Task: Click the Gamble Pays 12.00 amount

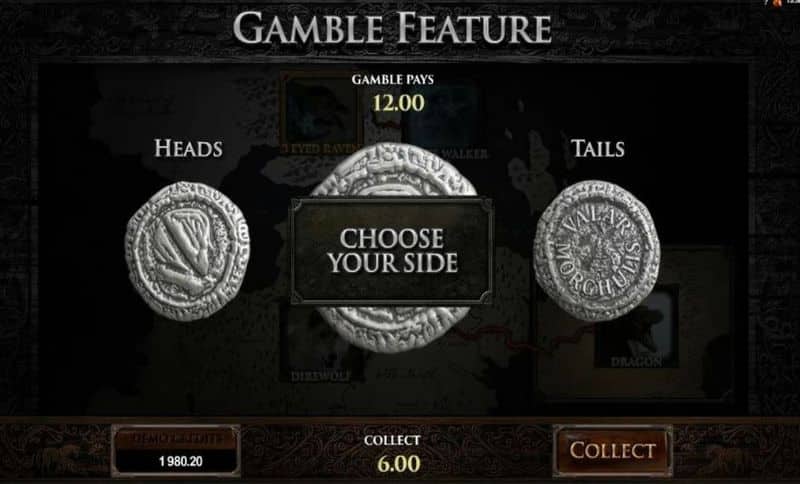Action: click(x=398, y=103)
